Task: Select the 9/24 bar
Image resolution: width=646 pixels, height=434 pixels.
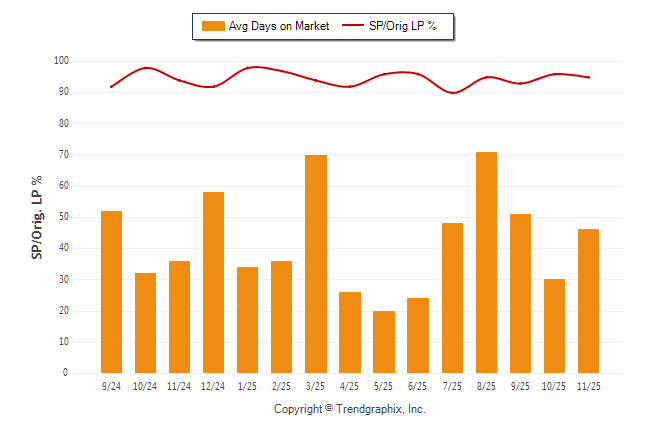Action: tap(111, 292)
